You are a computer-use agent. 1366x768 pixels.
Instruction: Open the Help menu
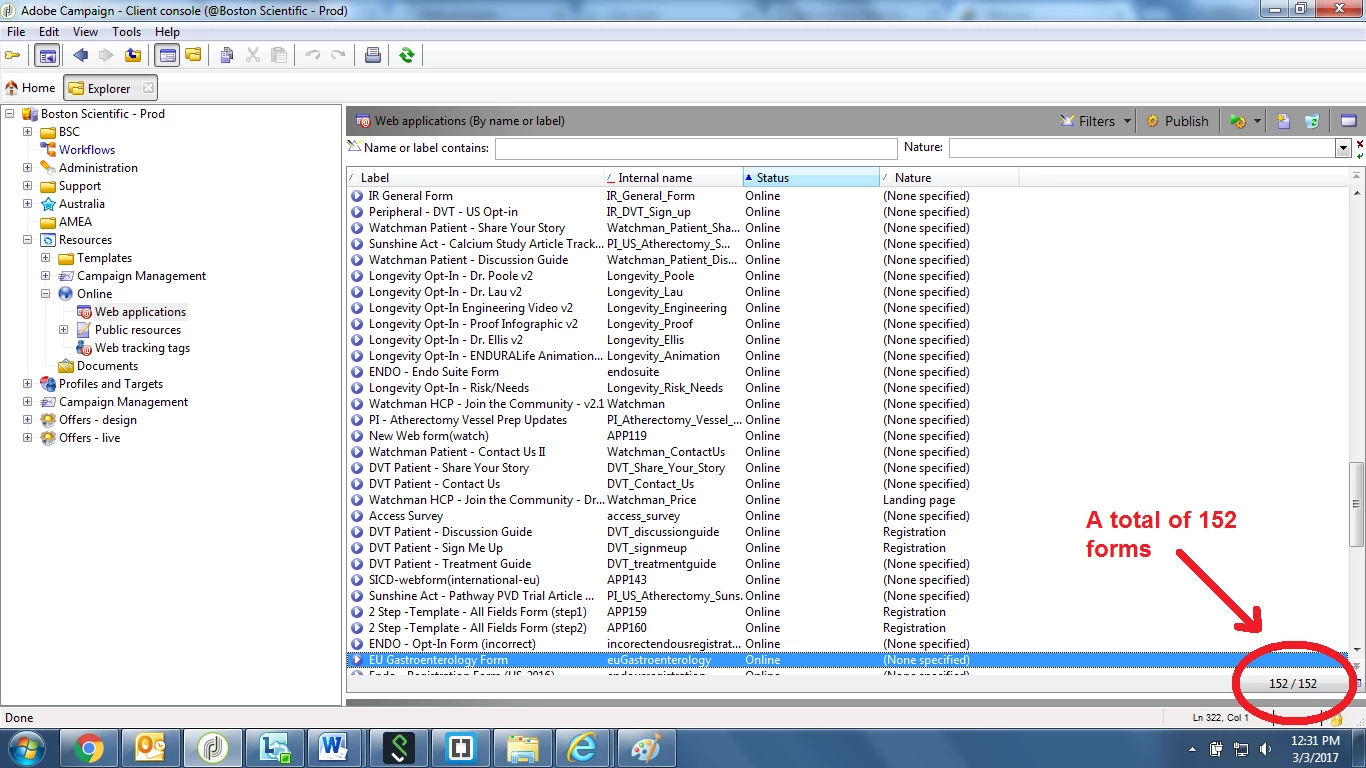(167, 32)
